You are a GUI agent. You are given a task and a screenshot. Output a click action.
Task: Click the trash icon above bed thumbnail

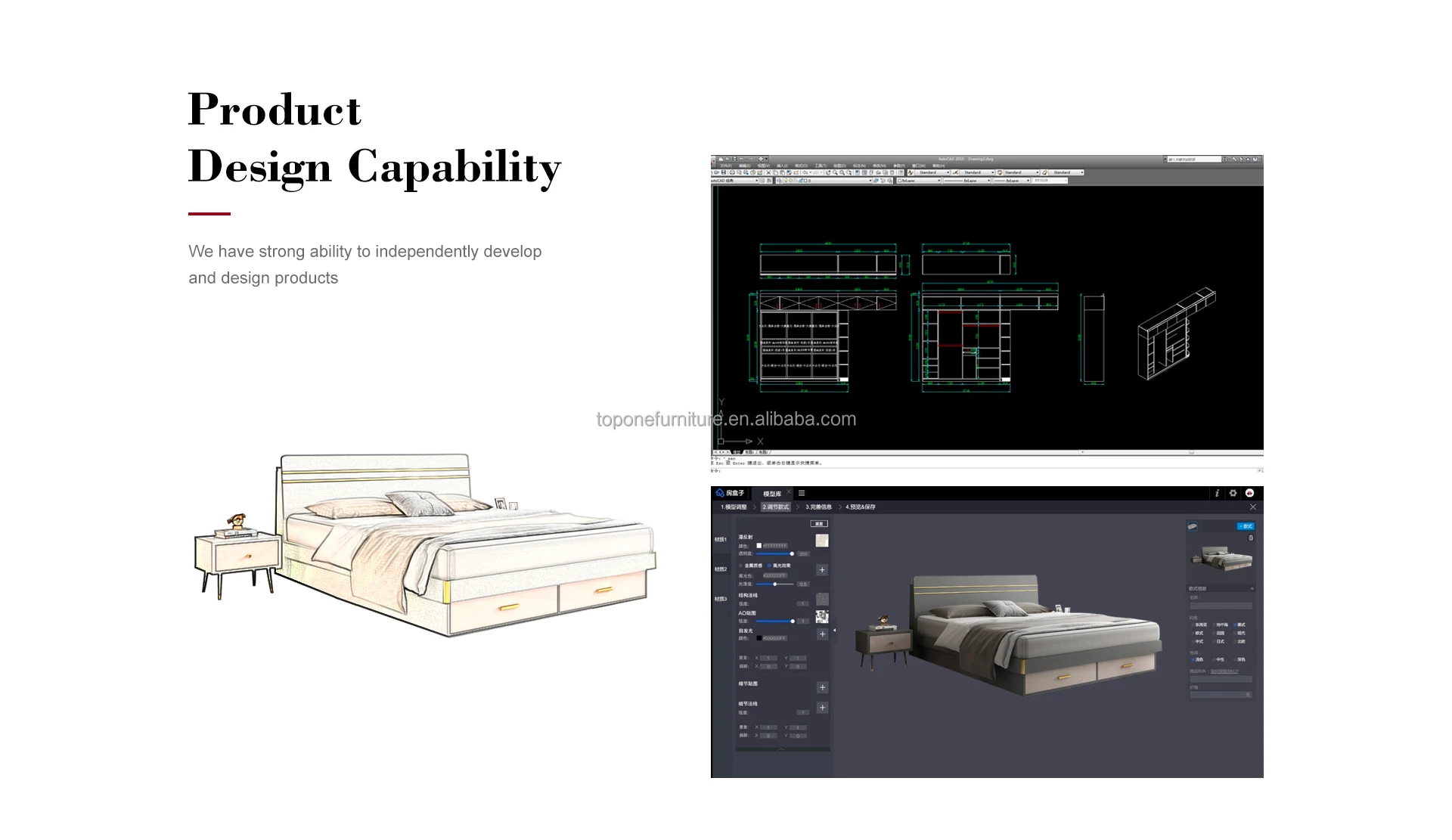(1250, 538)
